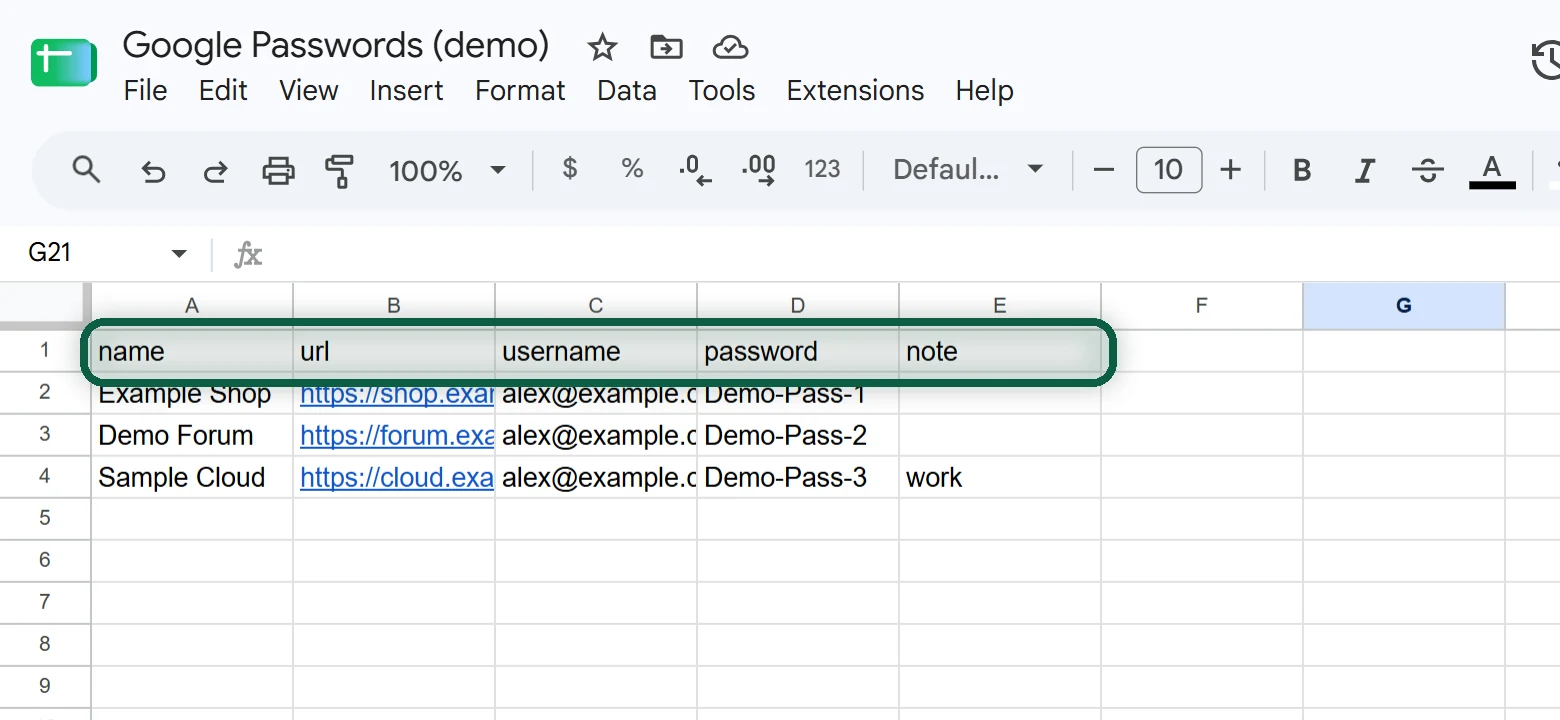Decrease font size with minus button

[x=1104, y=170]
